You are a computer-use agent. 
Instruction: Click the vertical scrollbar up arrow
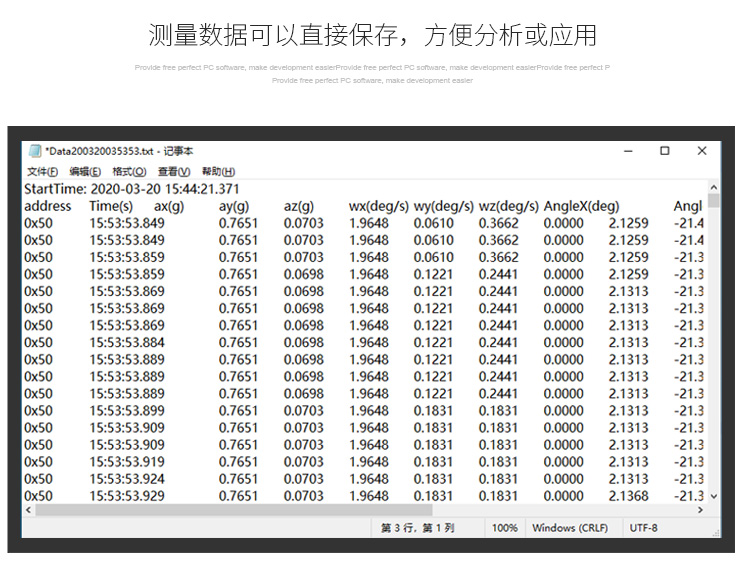point(713,187)
